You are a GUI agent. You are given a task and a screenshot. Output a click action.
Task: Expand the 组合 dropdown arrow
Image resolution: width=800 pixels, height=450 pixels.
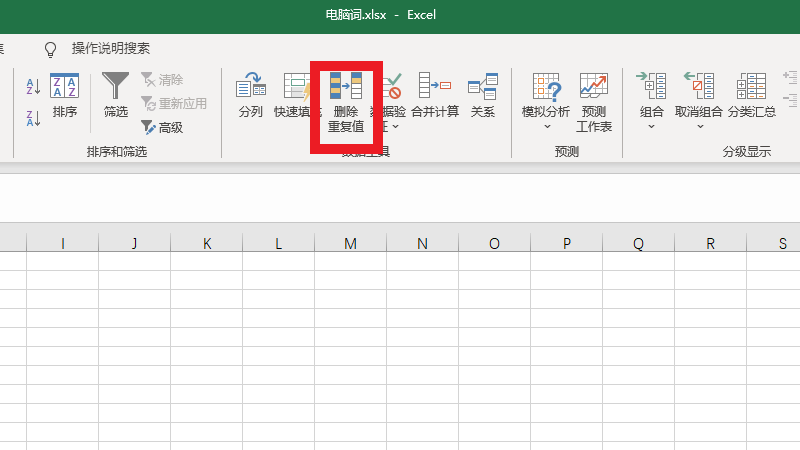click(x=652, y=127)
